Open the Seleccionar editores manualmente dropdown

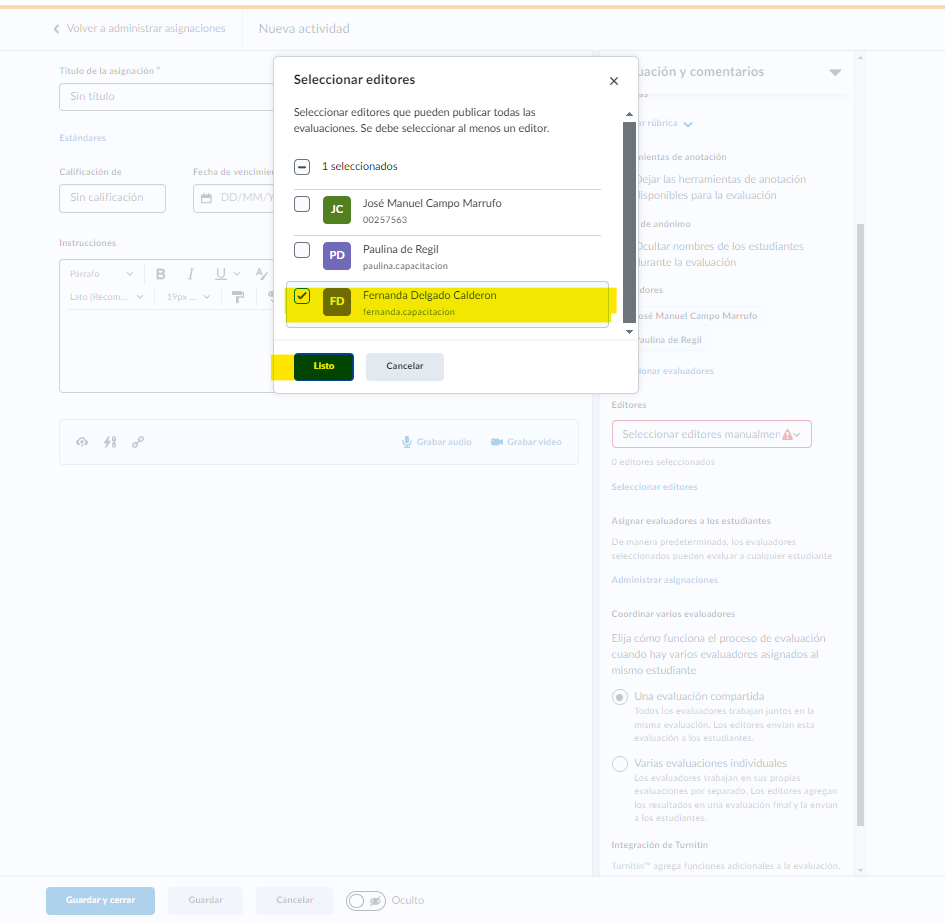coord(711,434)
